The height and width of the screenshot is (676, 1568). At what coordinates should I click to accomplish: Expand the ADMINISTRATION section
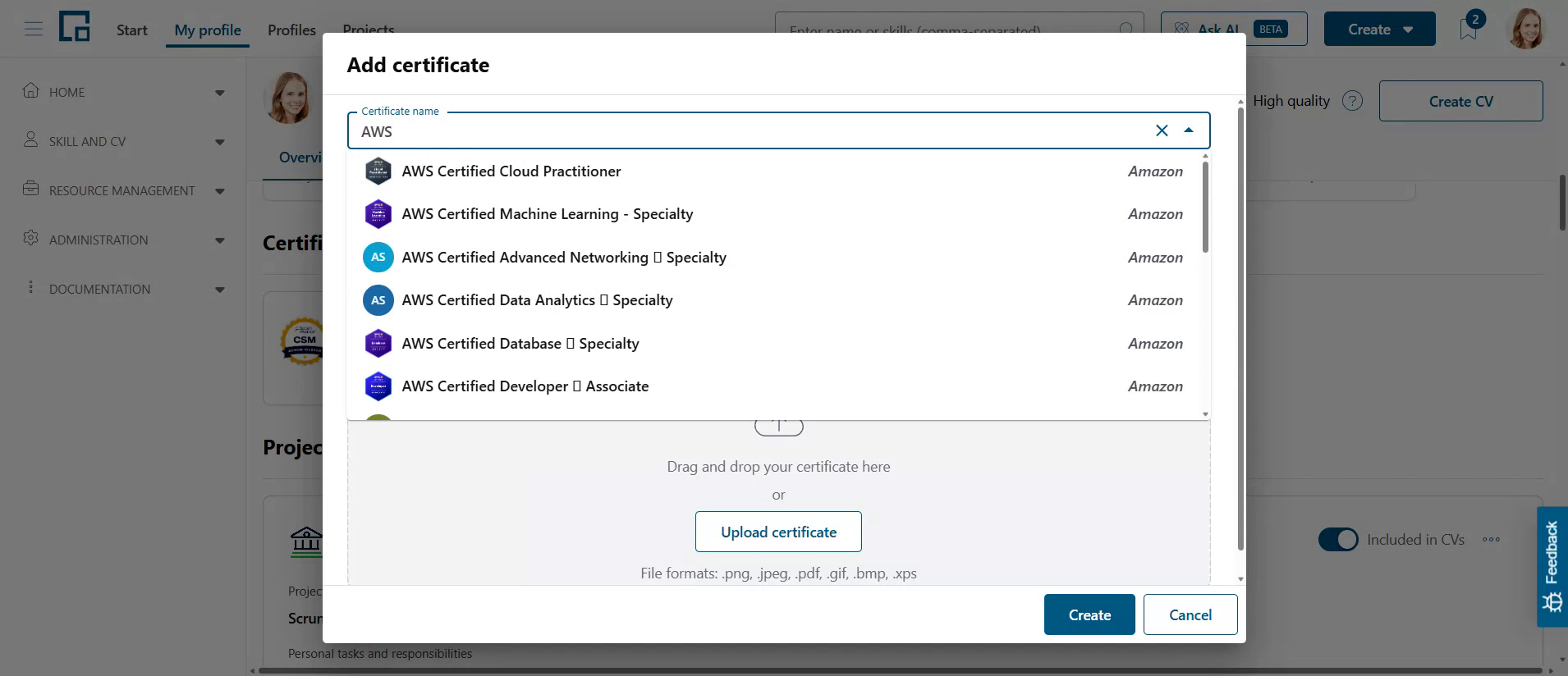point(220,240)
